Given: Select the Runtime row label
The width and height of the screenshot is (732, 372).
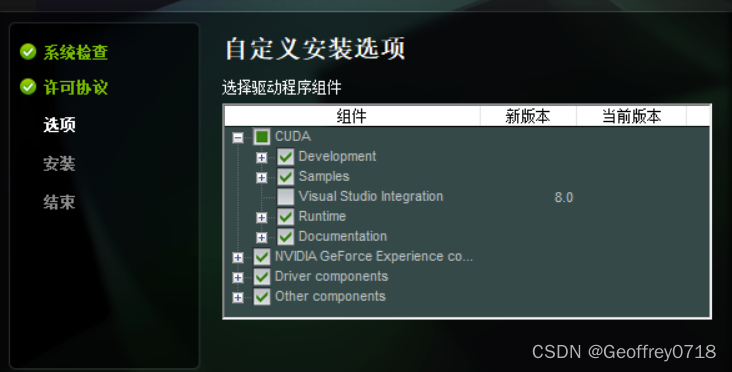Looking at the screenshot, I should coord(322,216).
